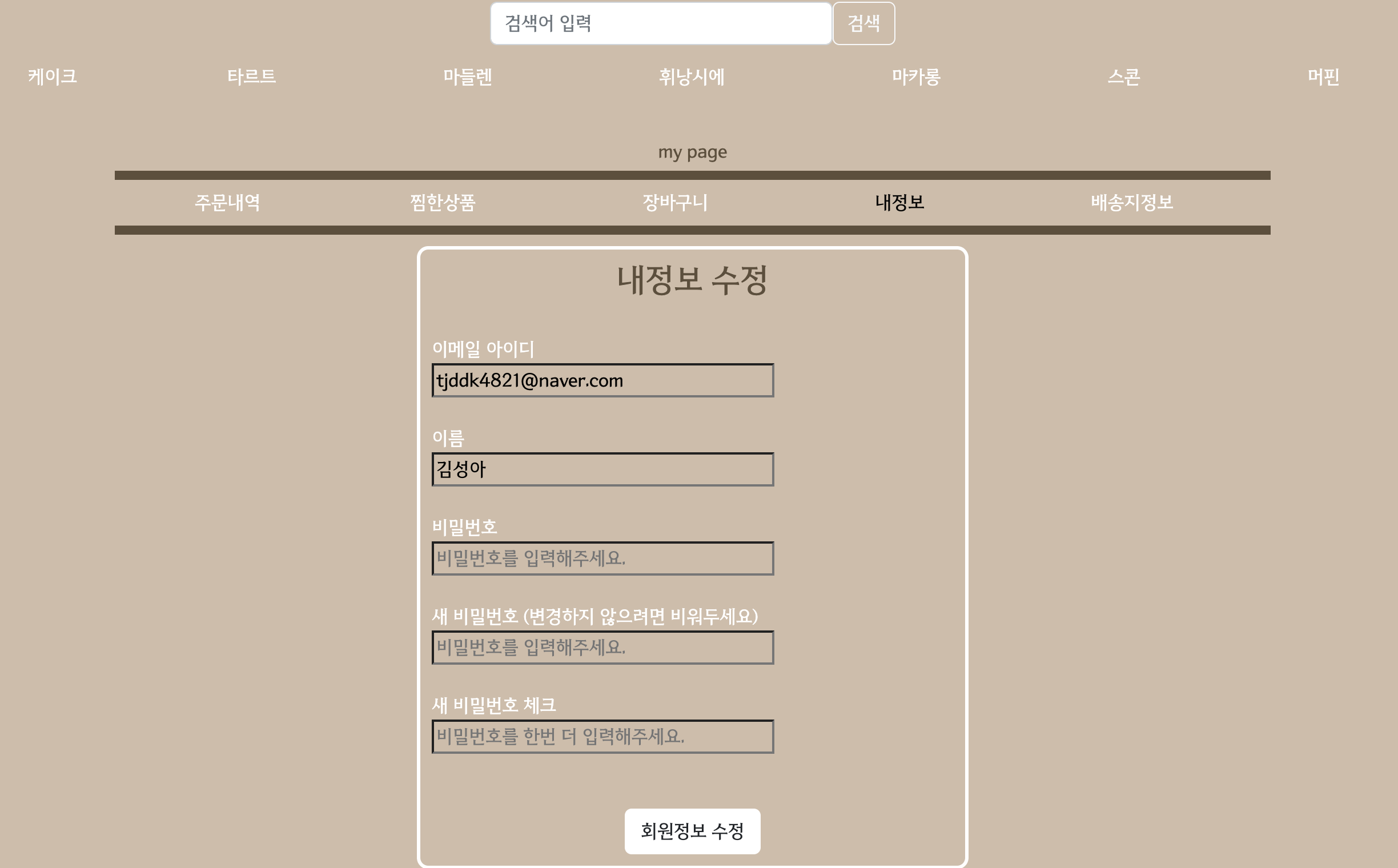Click the my page heading link

click(692, 152)
